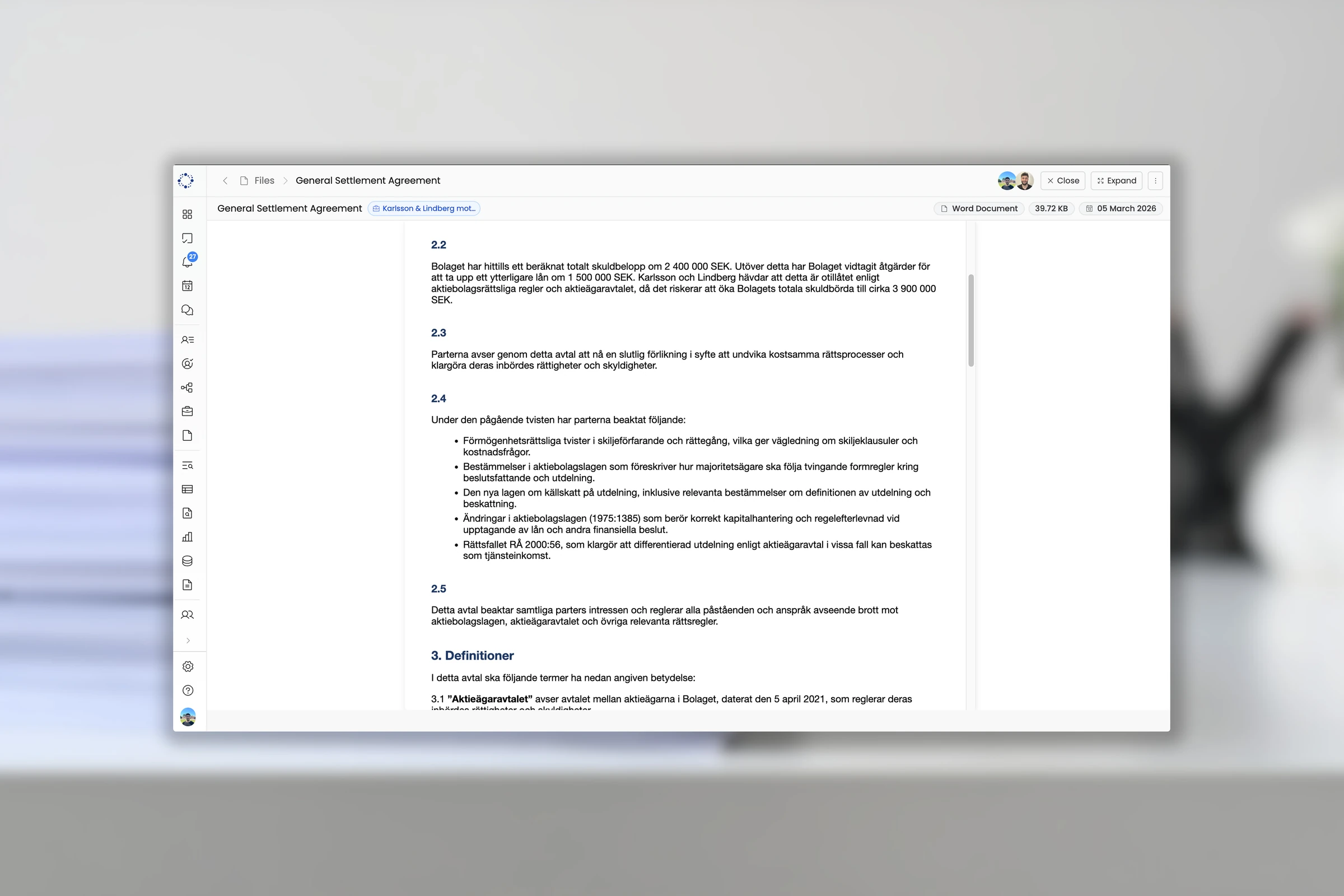Click the Expand button
Viewport: 1344px width, 896px height.
pyautogui.click(x=1116, y=180)
